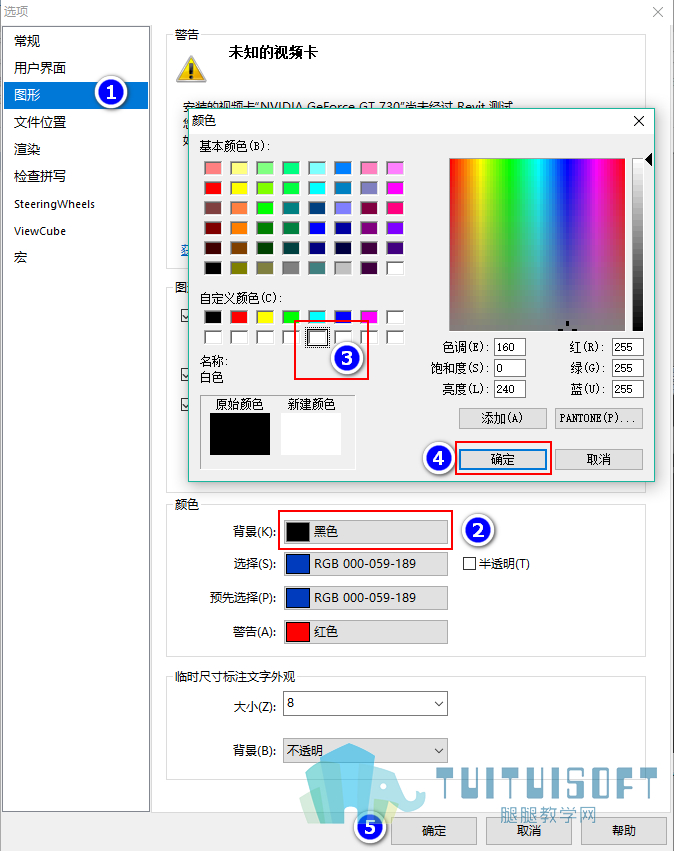Pick the magenta basic color swatch
The image size is (674, 851).
click(x=395, y=188)
